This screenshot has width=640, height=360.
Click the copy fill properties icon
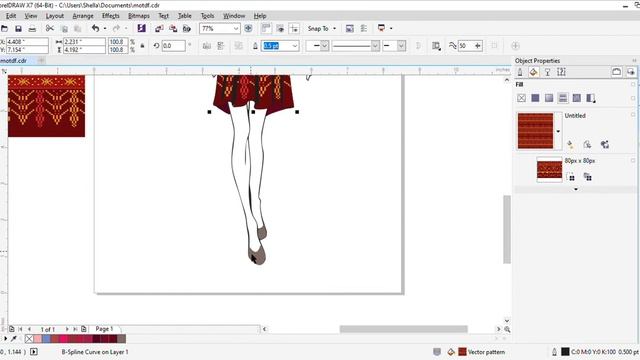click(x=605, y=144)
